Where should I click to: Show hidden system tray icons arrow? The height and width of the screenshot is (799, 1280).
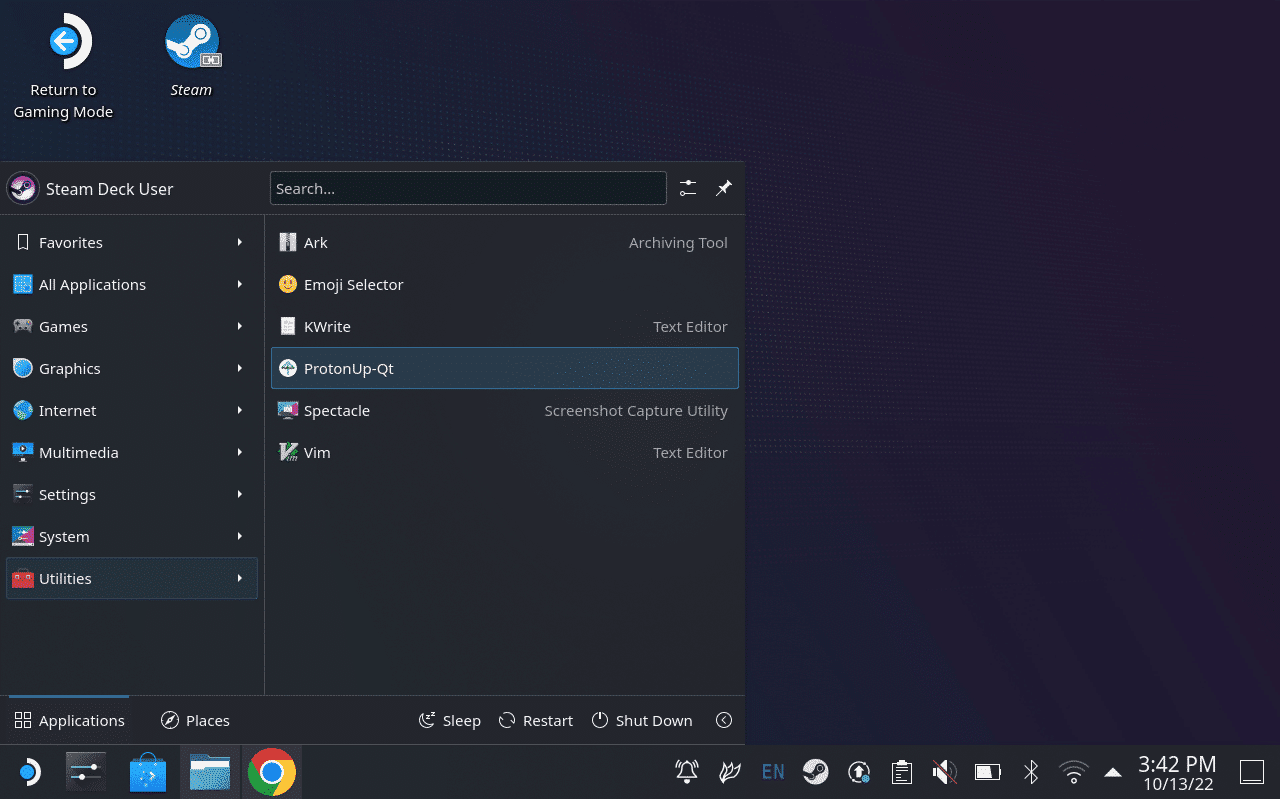tap(1112, 772)
